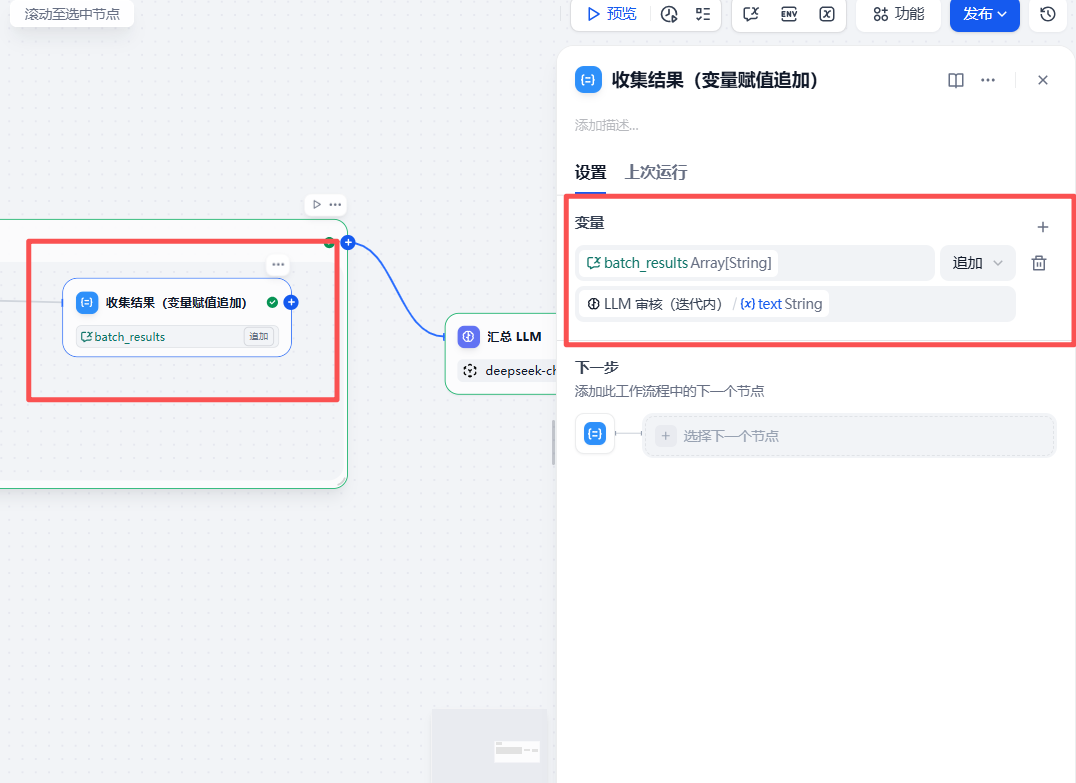
Task: Switch to the 上次运行 tab
Action: (x=655, y=172)
